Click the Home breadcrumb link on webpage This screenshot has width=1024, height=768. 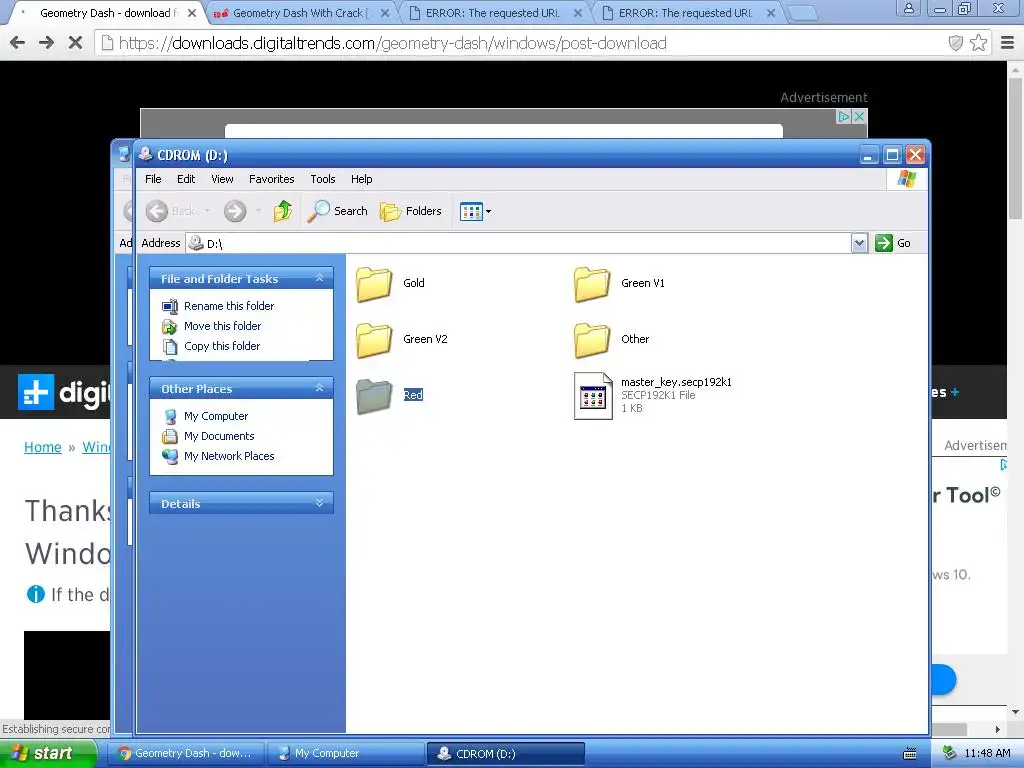pos(42,447)
